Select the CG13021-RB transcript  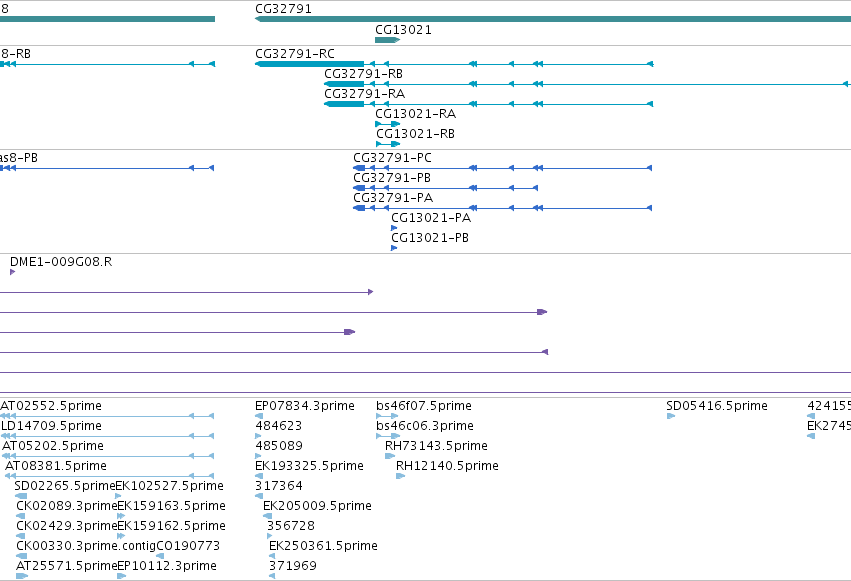(x=388, y=144)
